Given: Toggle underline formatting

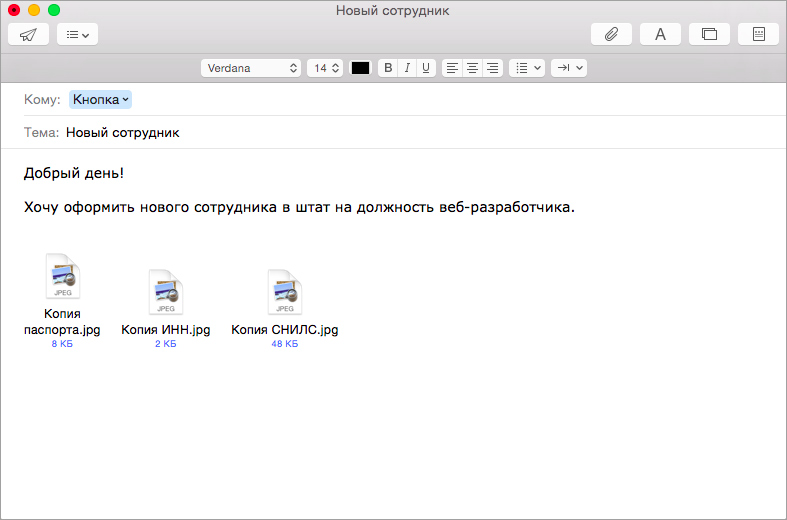Looking at the screenshot, I should pos(426,68).
